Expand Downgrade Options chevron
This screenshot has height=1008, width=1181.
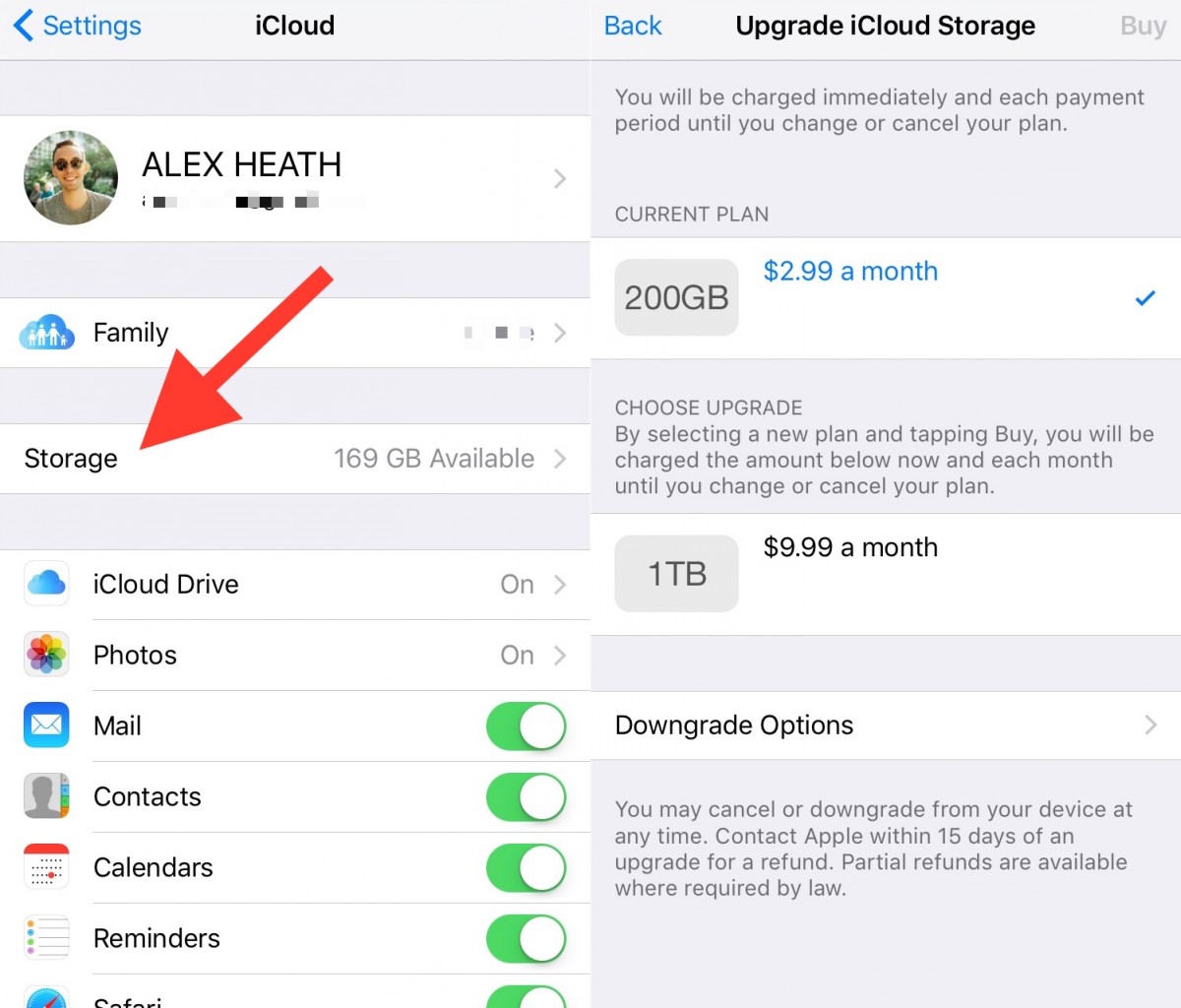tap(1150, 725)
